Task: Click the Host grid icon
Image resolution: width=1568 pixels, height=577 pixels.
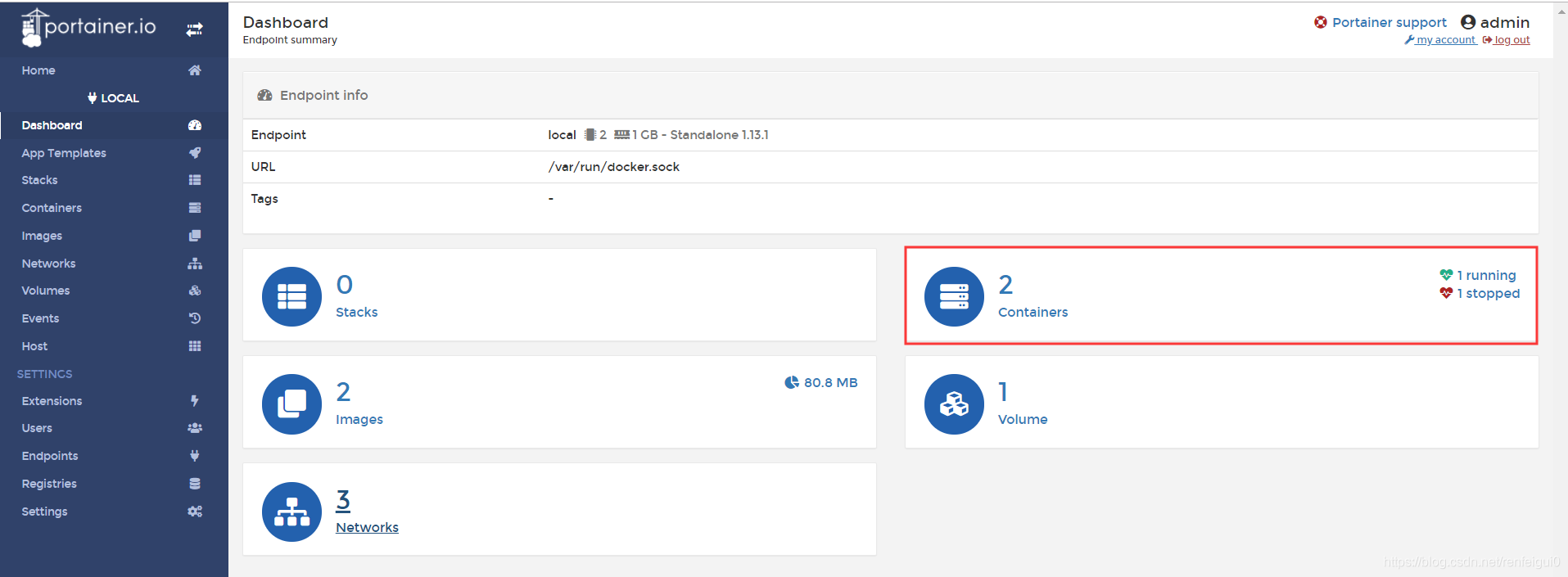Action: [x=195, y=346]
